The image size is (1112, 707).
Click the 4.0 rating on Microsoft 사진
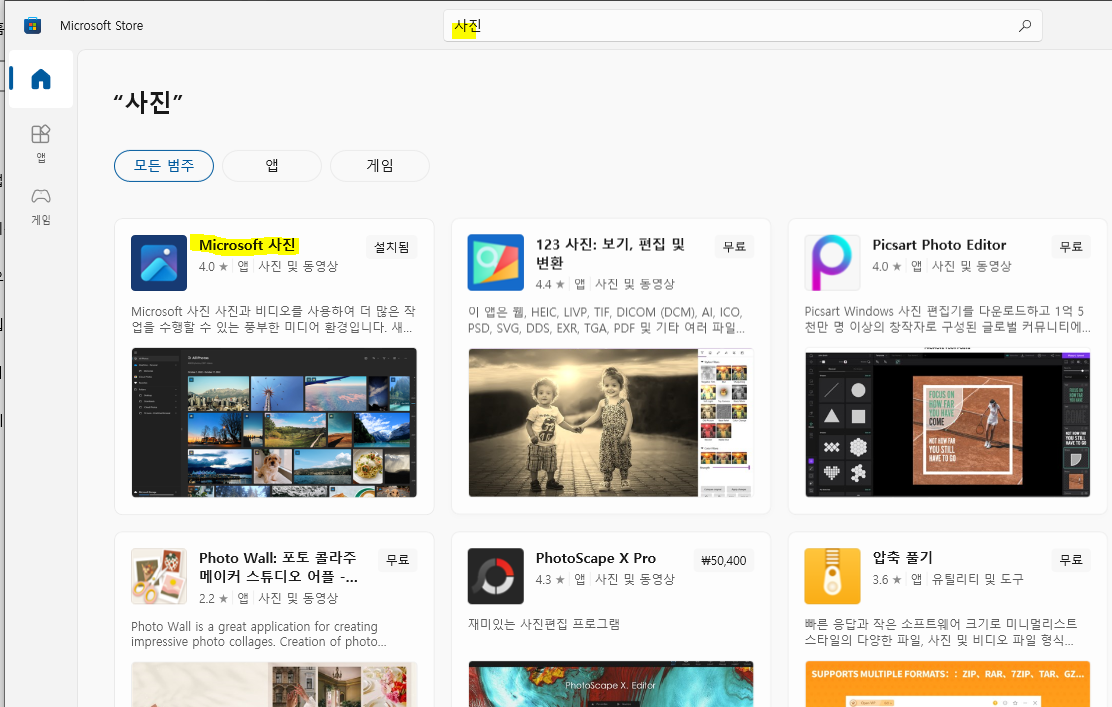pos(213,267)
